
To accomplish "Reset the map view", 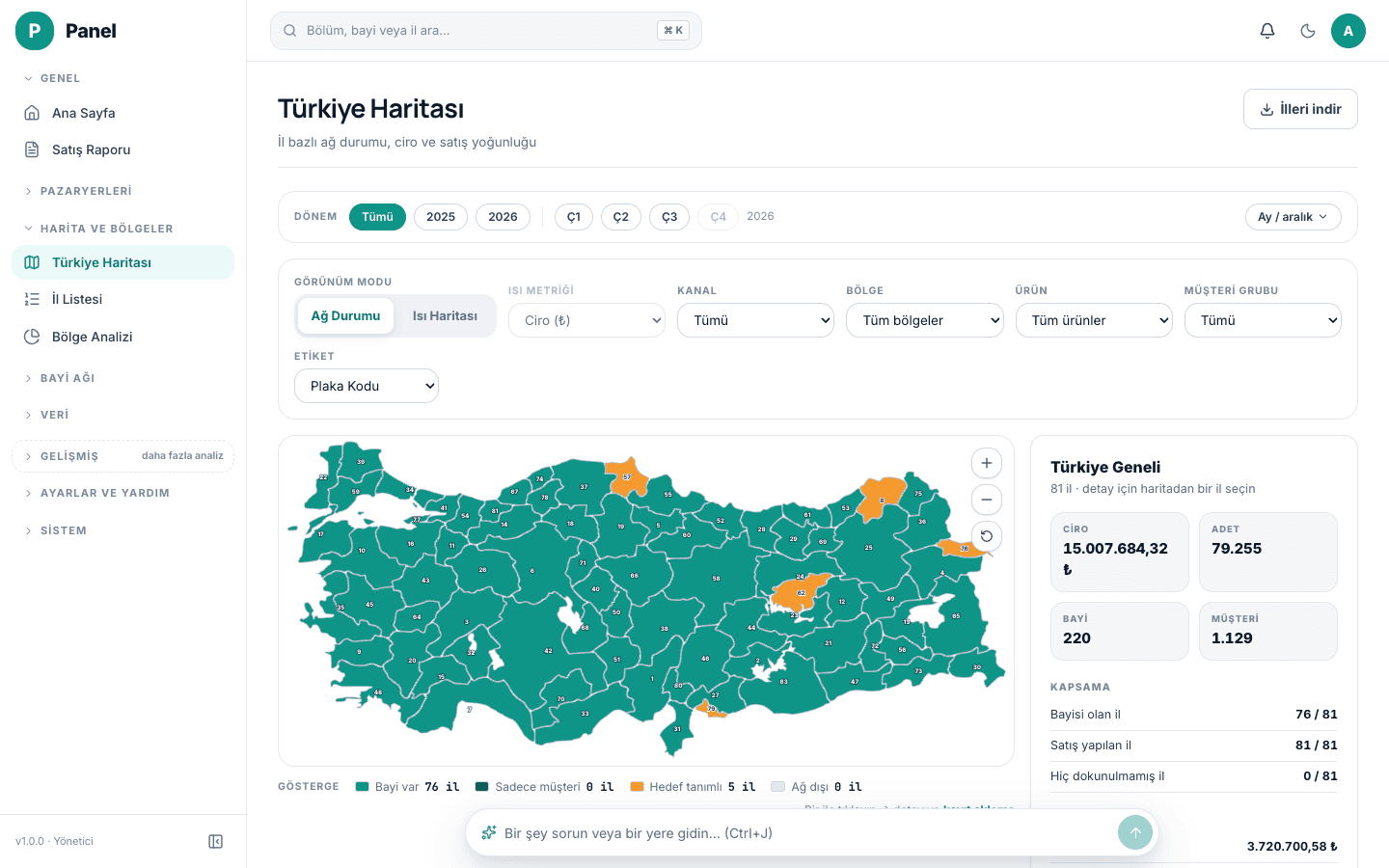I will click(x=987, y=536).
